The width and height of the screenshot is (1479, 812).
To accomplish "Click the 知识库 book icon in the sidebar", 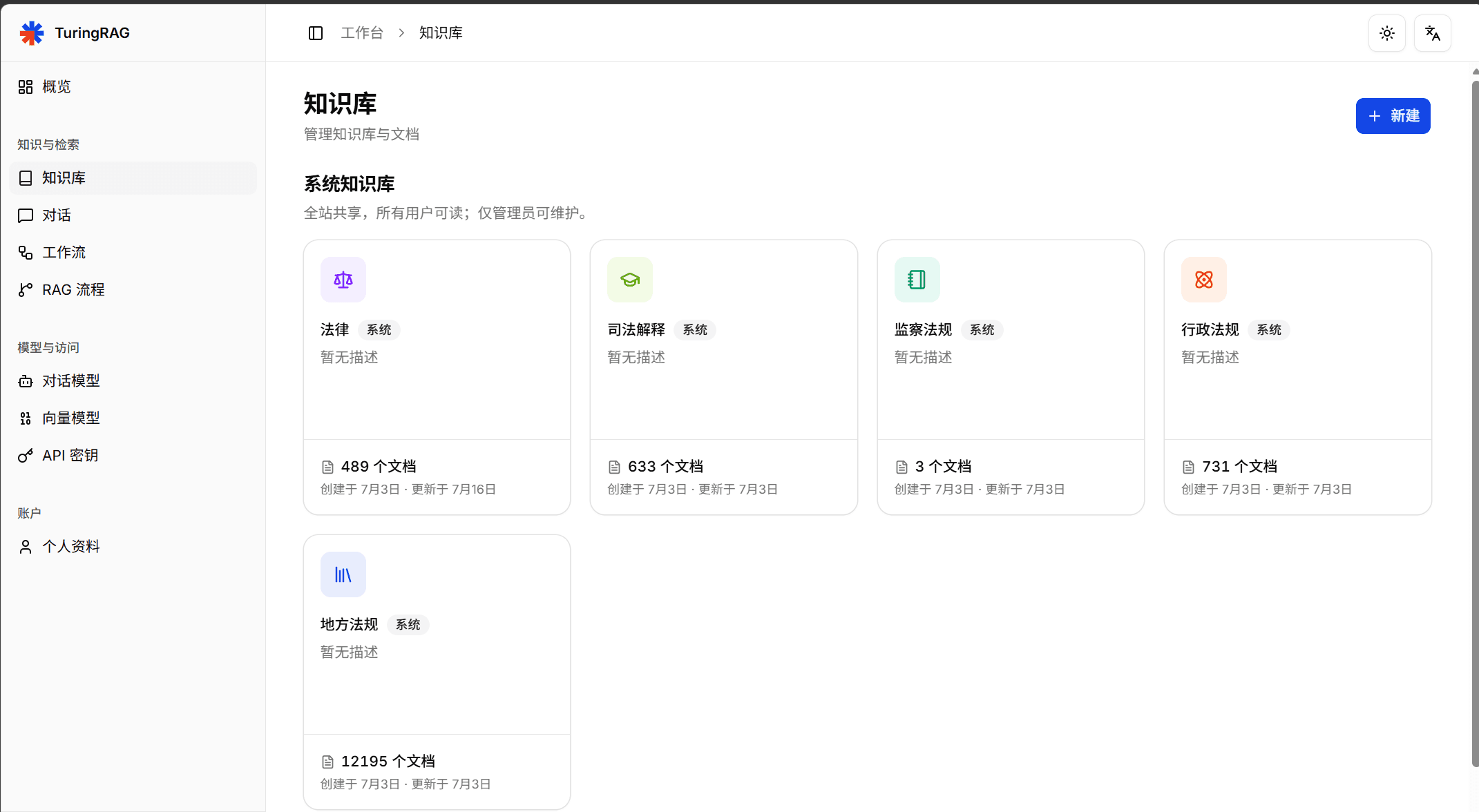I will 26,178.
